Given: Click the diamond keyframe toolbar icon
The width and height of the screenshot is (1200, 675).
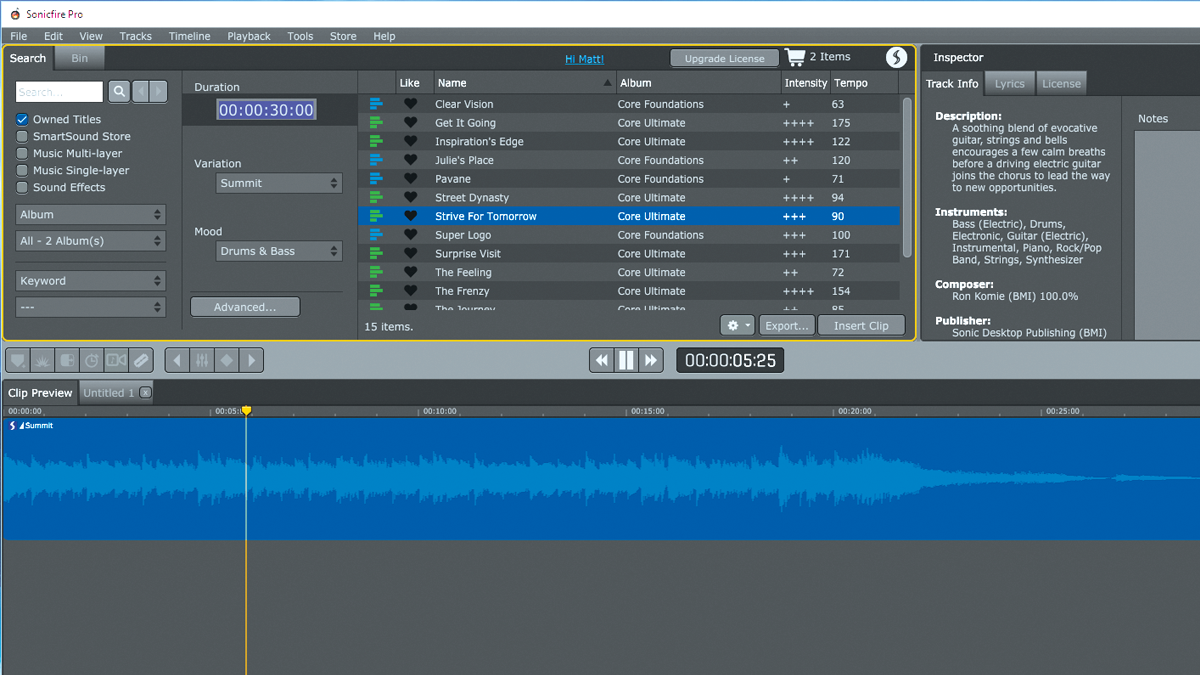Looking at the screenshot, I should point(227,360).
